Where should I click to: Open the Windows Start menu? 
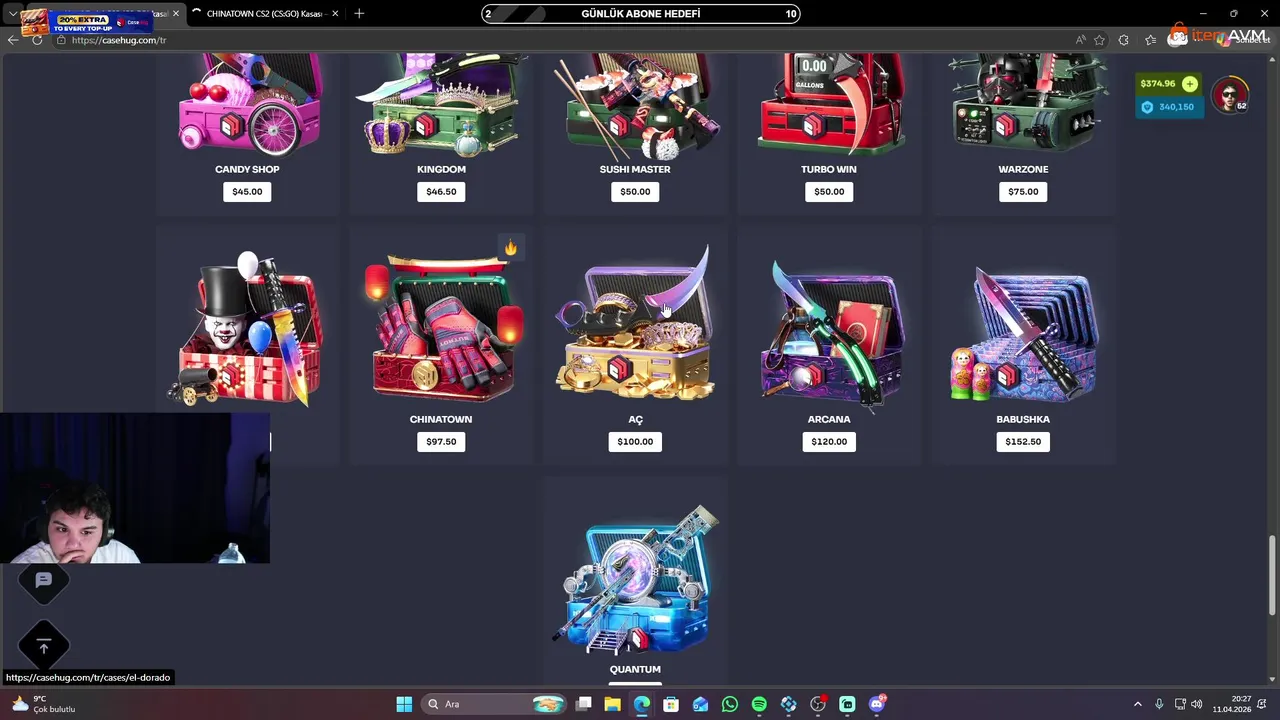[404, 704]
